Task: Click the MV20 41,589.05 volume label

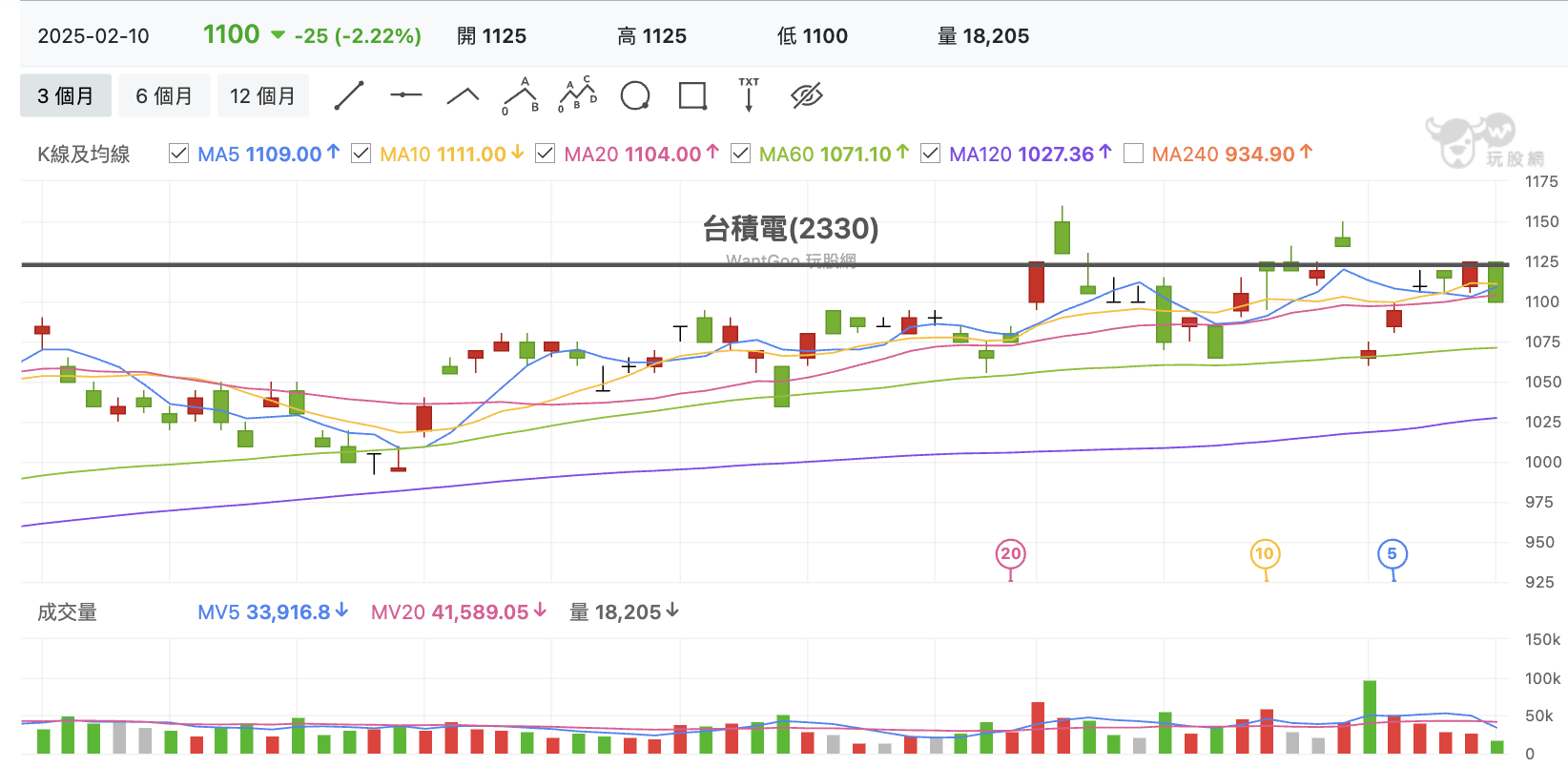Action: pyautogui.click(x=458, y=612)
